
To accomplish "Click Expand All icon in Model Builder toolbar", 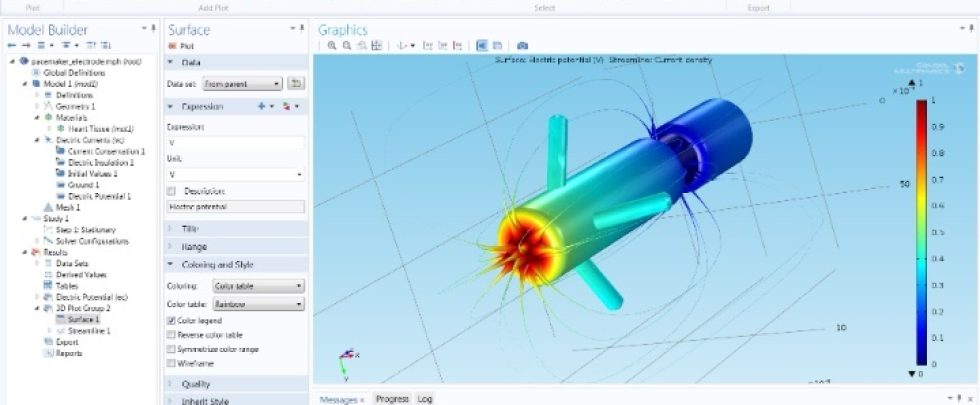I will coord(106,46).
